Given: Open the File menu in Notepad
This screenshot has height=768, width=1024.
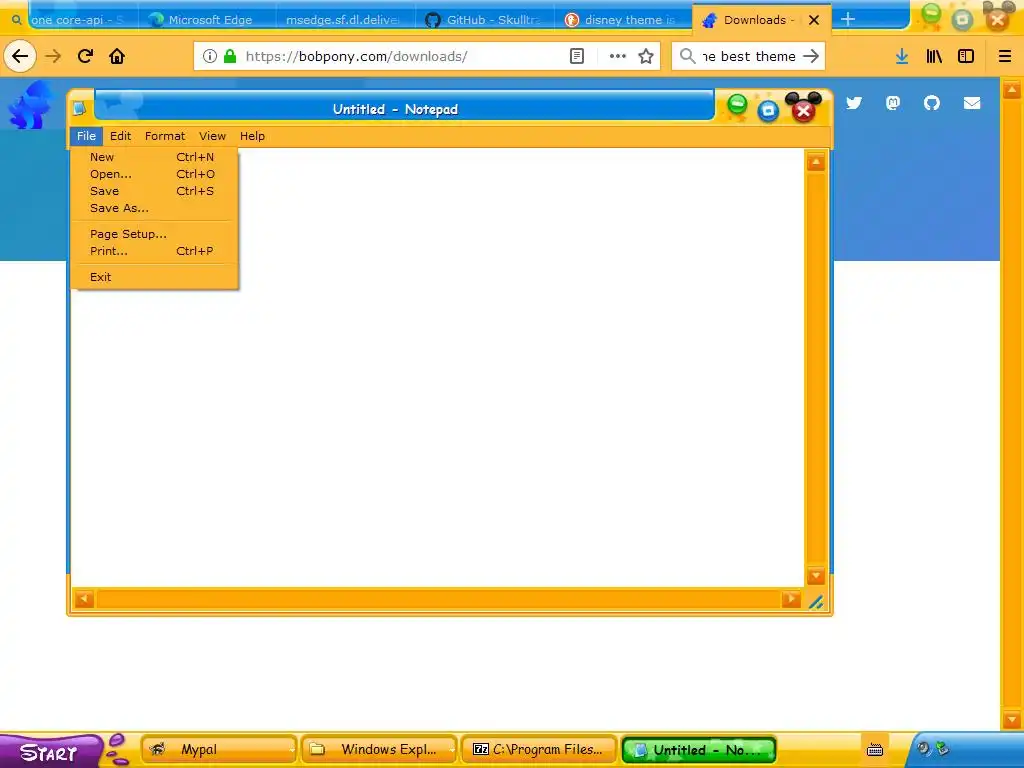Looking at the screenshot, I should 86,136.
